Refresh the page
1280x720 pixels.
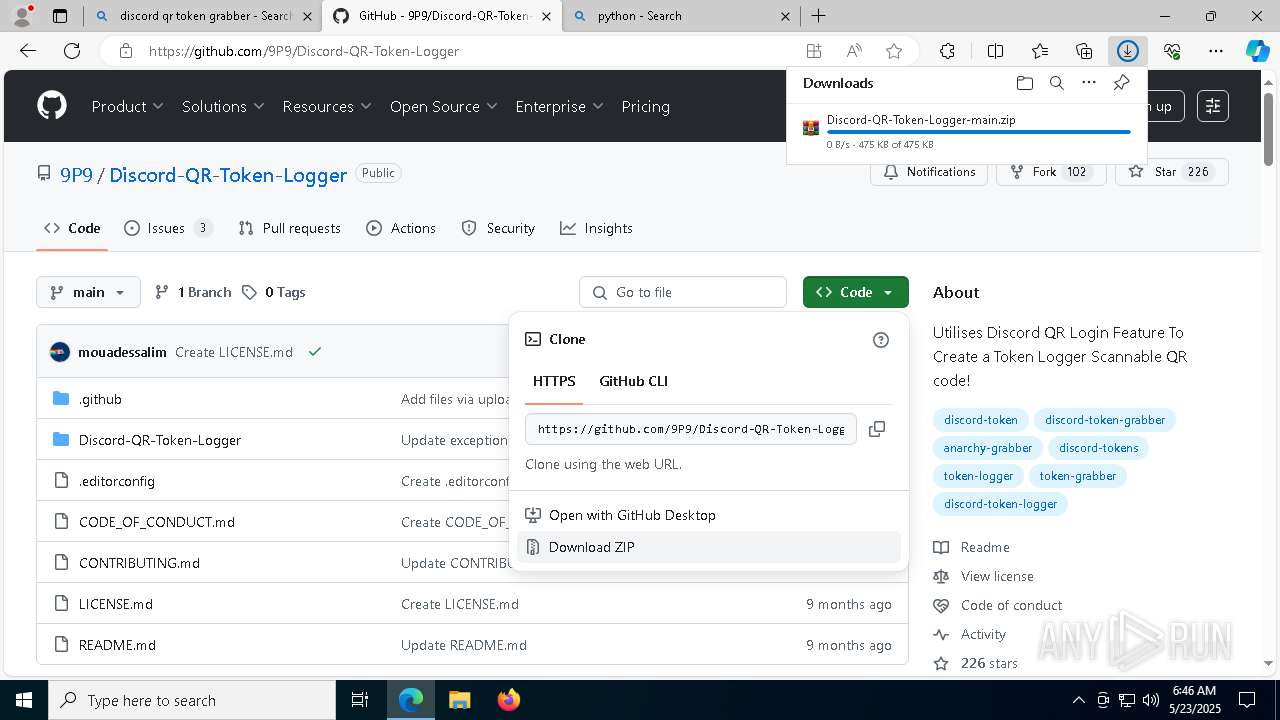pos(71,51)
